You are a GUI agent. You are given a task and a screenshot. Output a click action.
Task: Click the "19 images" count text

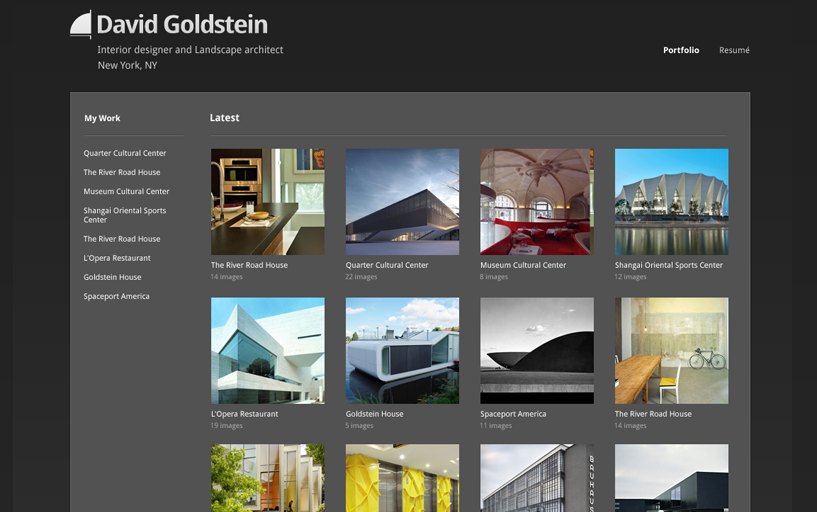226,426
